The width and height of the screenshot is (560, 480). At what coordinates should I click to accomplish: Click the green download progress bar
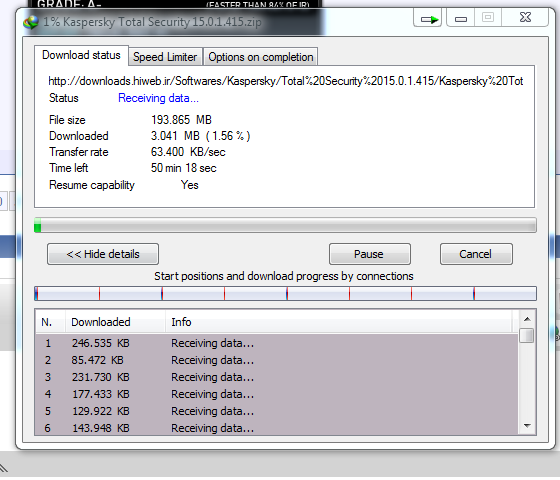click(x=285, y=225)
